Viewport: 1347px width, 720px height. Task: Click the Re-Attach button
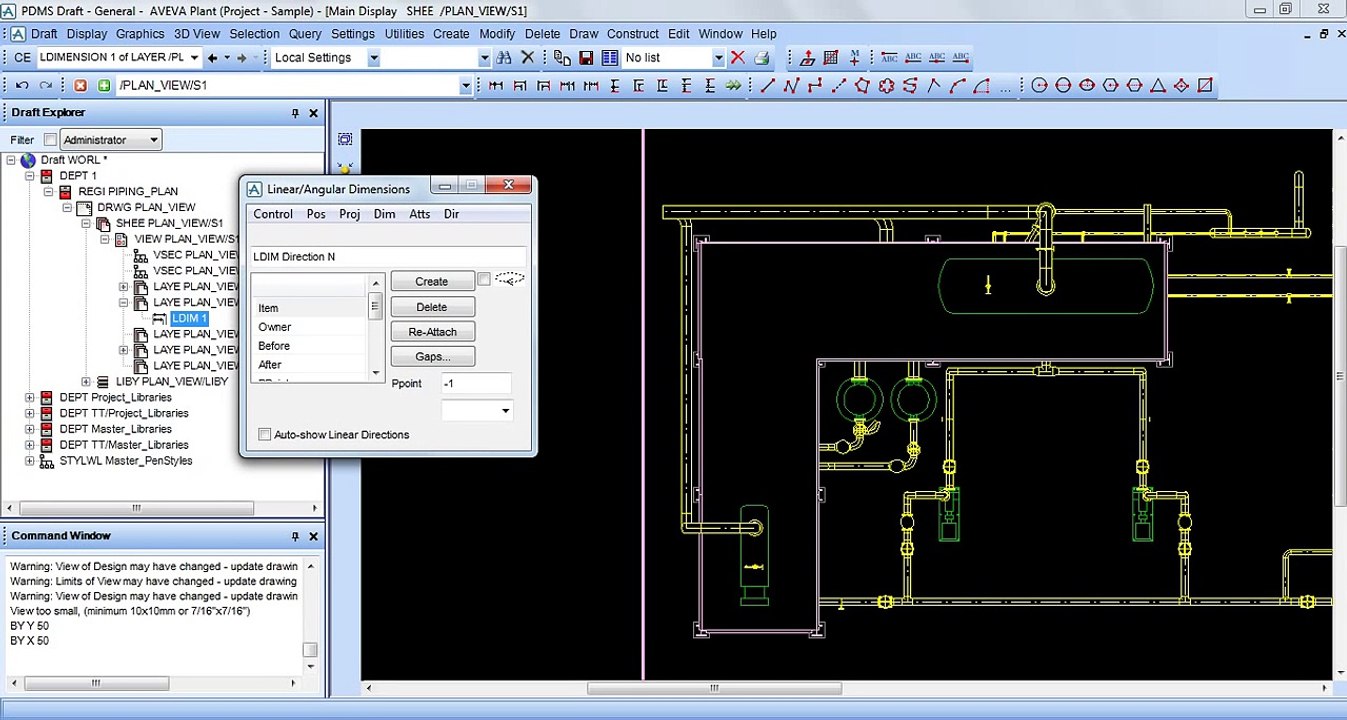click(x=432, y=331)
